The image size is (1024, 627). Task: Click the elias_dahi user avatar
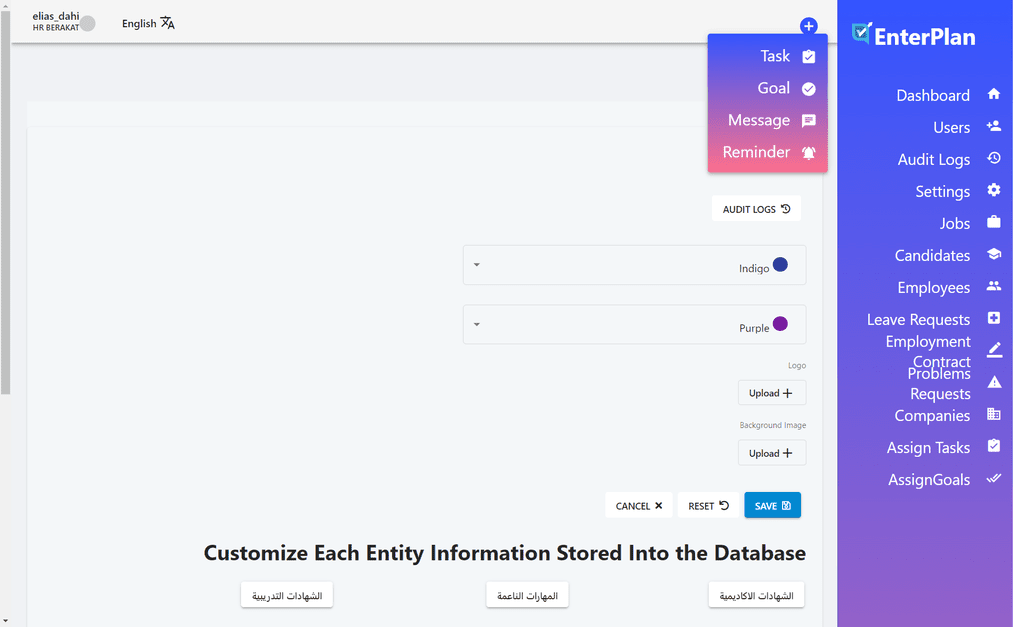[x=88, y=23]
